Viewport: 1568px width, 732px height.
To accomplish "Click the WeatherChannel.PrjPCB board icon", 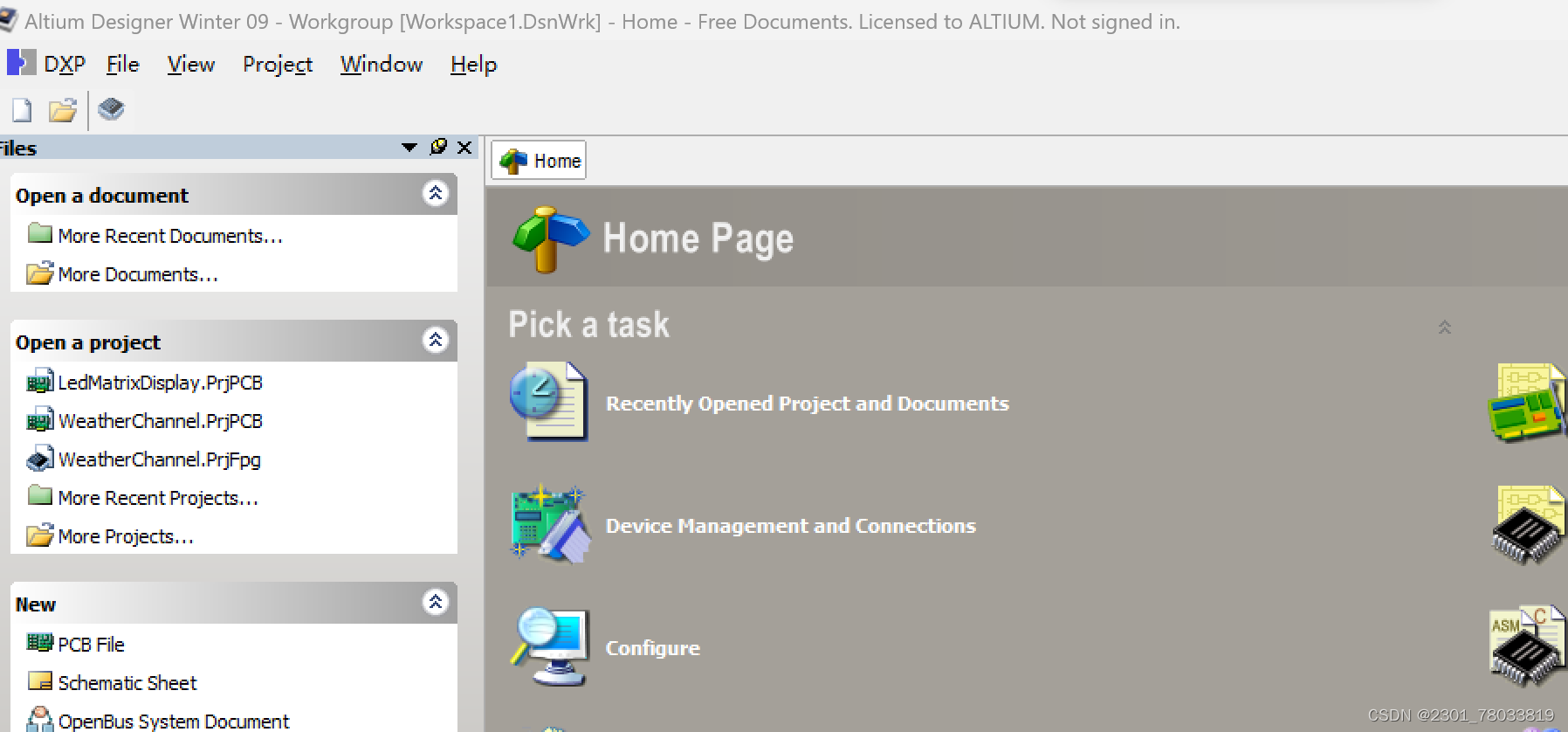I will pyautogui.click(x=40, y=420).
